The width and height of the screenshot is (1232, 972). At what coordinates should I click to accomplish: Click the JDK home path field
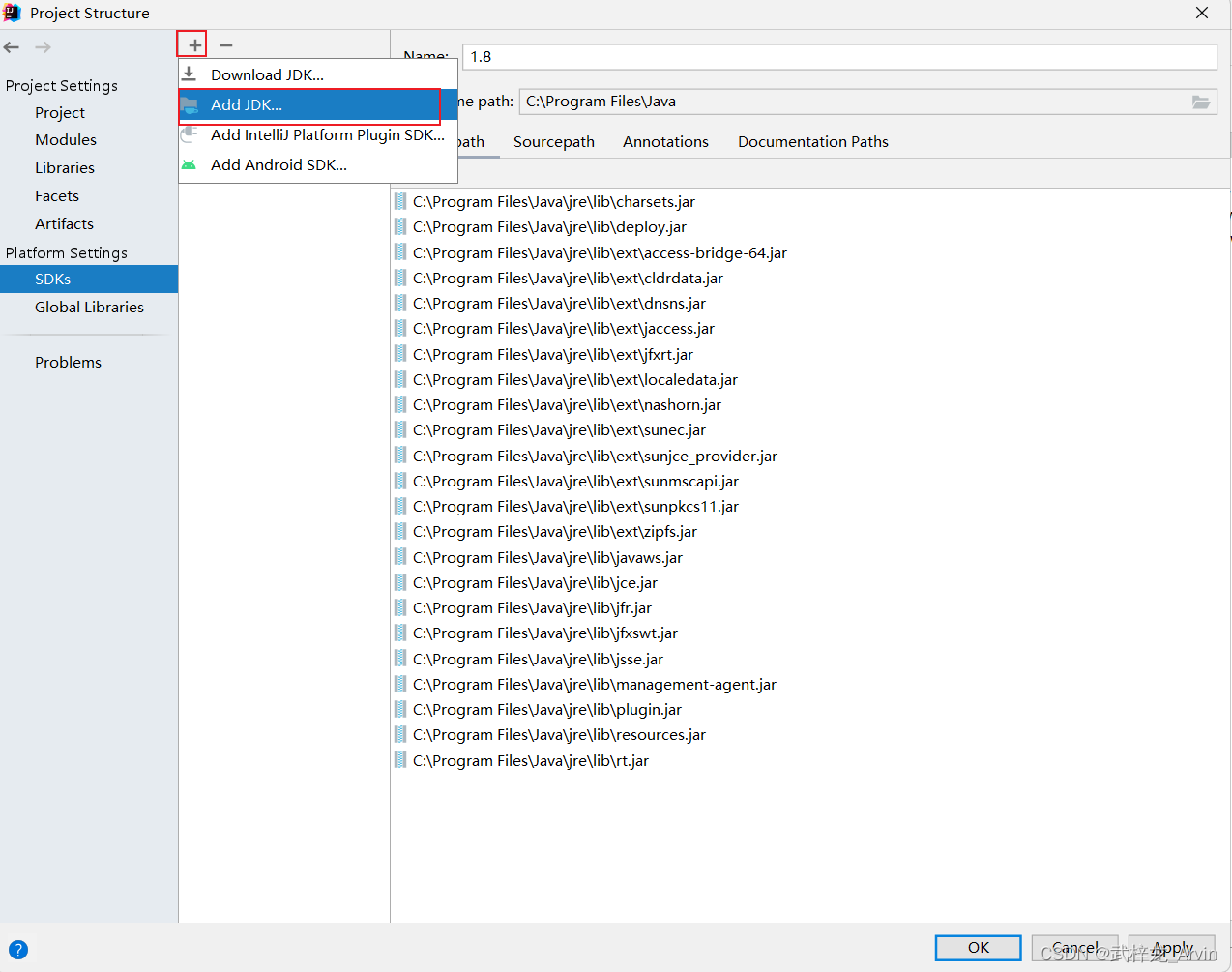point(867,102)
